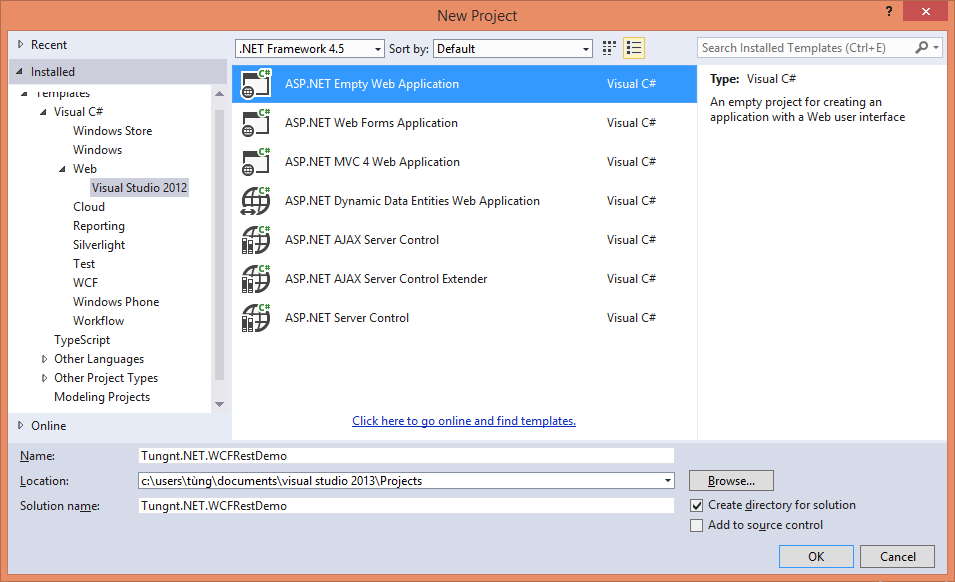
Task: Click the ASP.NET Server Control icon
Action: (x=256, y=318)
